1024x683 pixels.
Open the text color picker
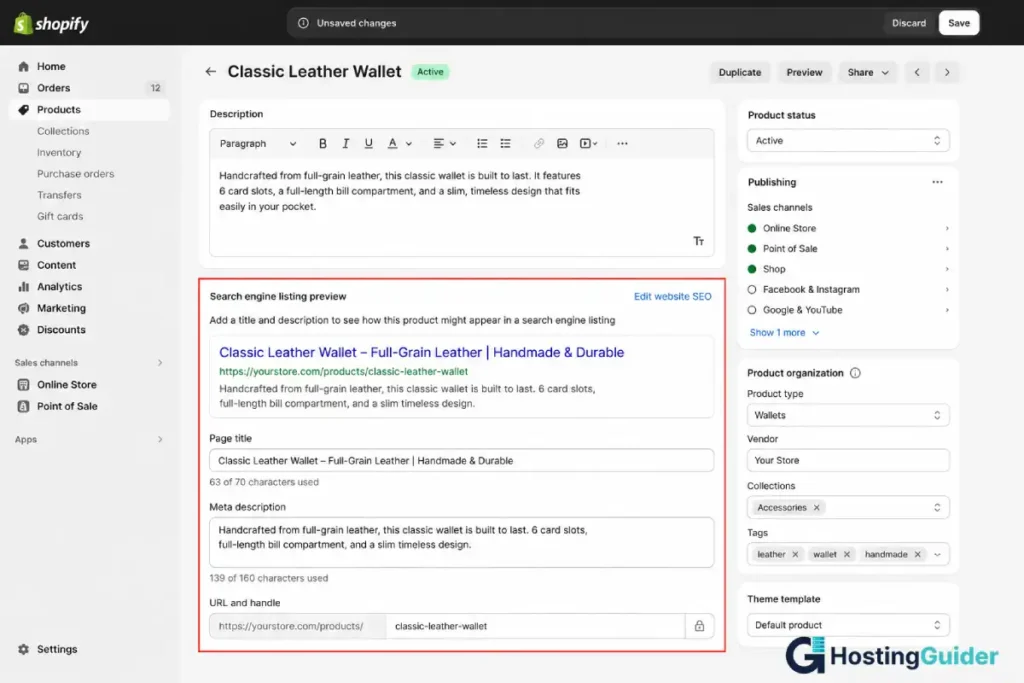399,144
